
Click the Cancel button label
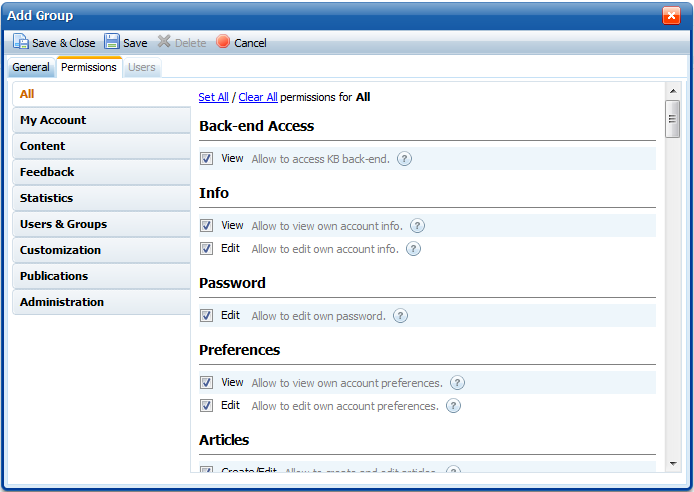tap(250, 43)
